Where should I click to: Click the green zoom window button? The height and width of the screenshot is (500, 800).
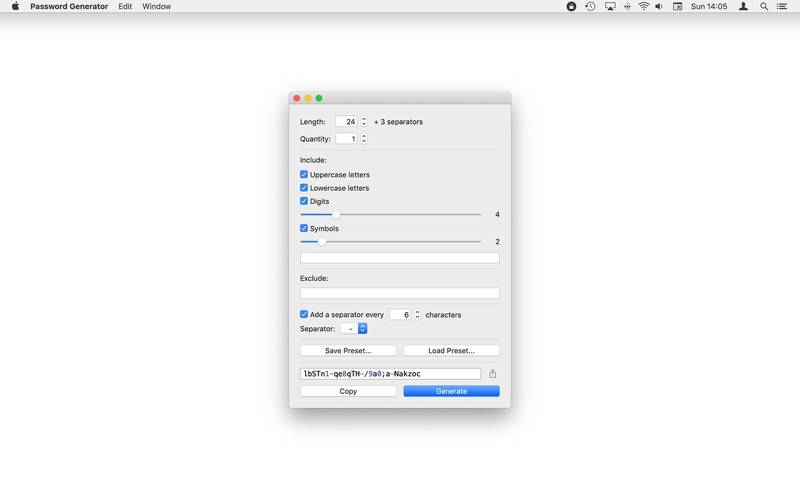click(319, 98)
